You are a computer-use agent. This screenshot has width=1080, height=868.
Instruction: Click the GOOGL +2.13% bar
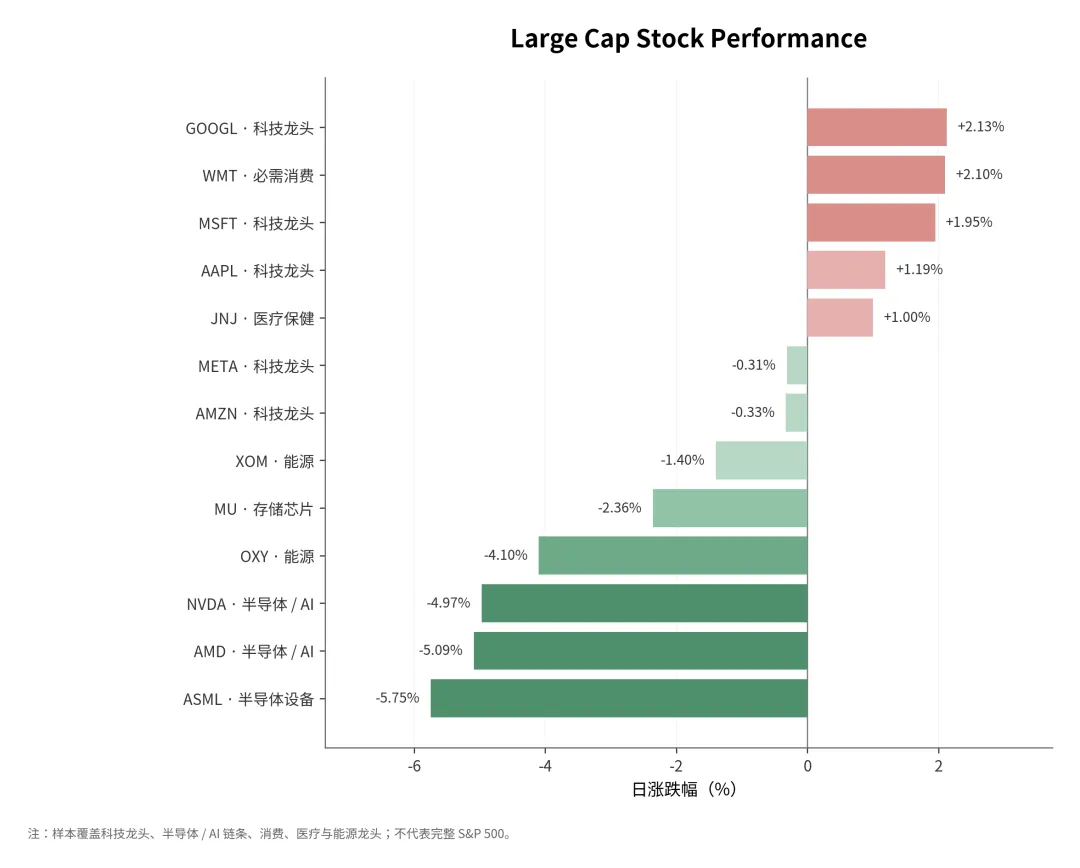tap(877, 127)
